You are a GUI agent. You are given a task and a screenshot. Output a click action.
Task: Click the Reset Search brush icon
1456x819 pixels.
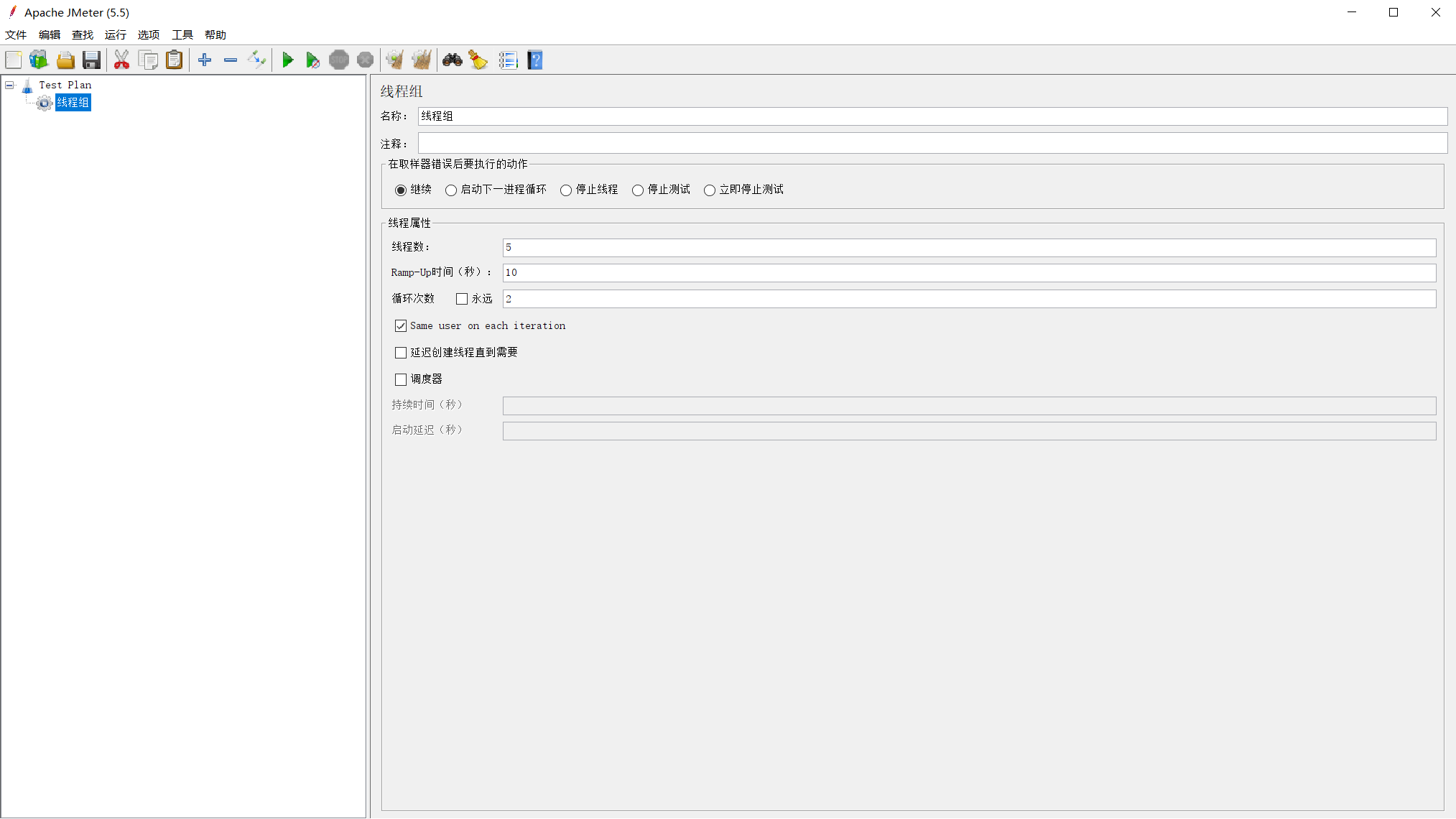coord(478,60)
